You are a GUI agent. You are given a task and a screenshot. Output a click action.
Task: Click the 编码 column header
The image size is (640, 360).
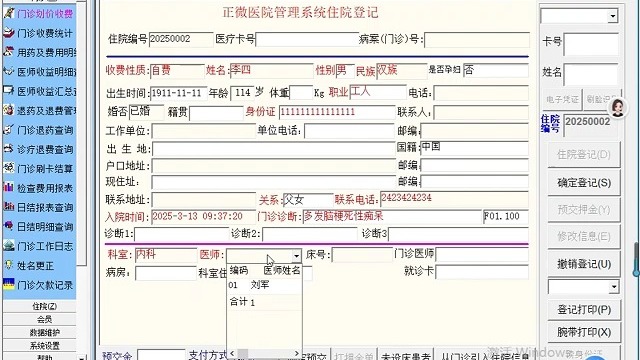point(238,270)
